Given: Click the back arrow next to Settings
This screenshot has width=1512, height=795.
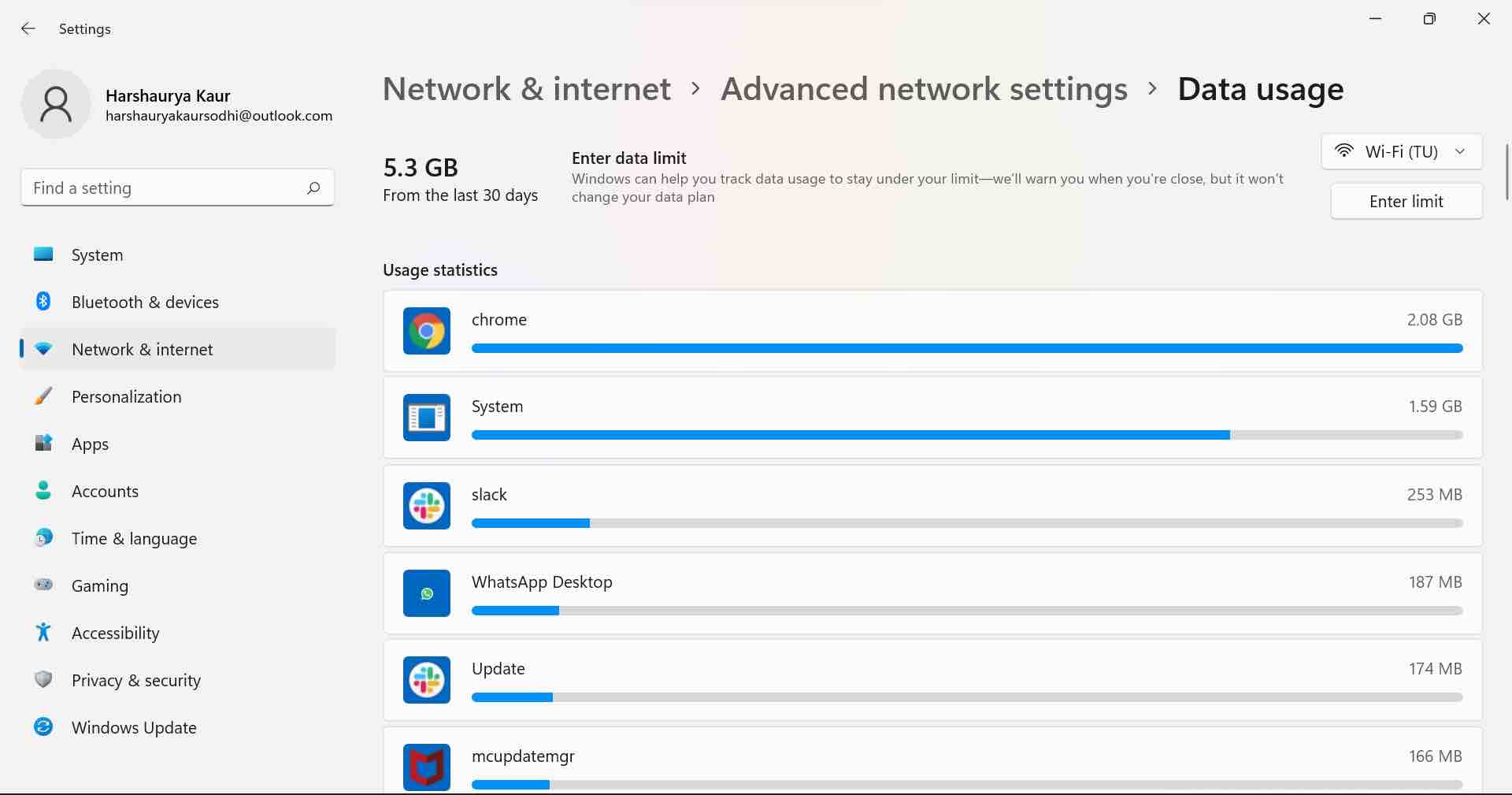Looking at the screenshot, I should [x=28, y=28].
